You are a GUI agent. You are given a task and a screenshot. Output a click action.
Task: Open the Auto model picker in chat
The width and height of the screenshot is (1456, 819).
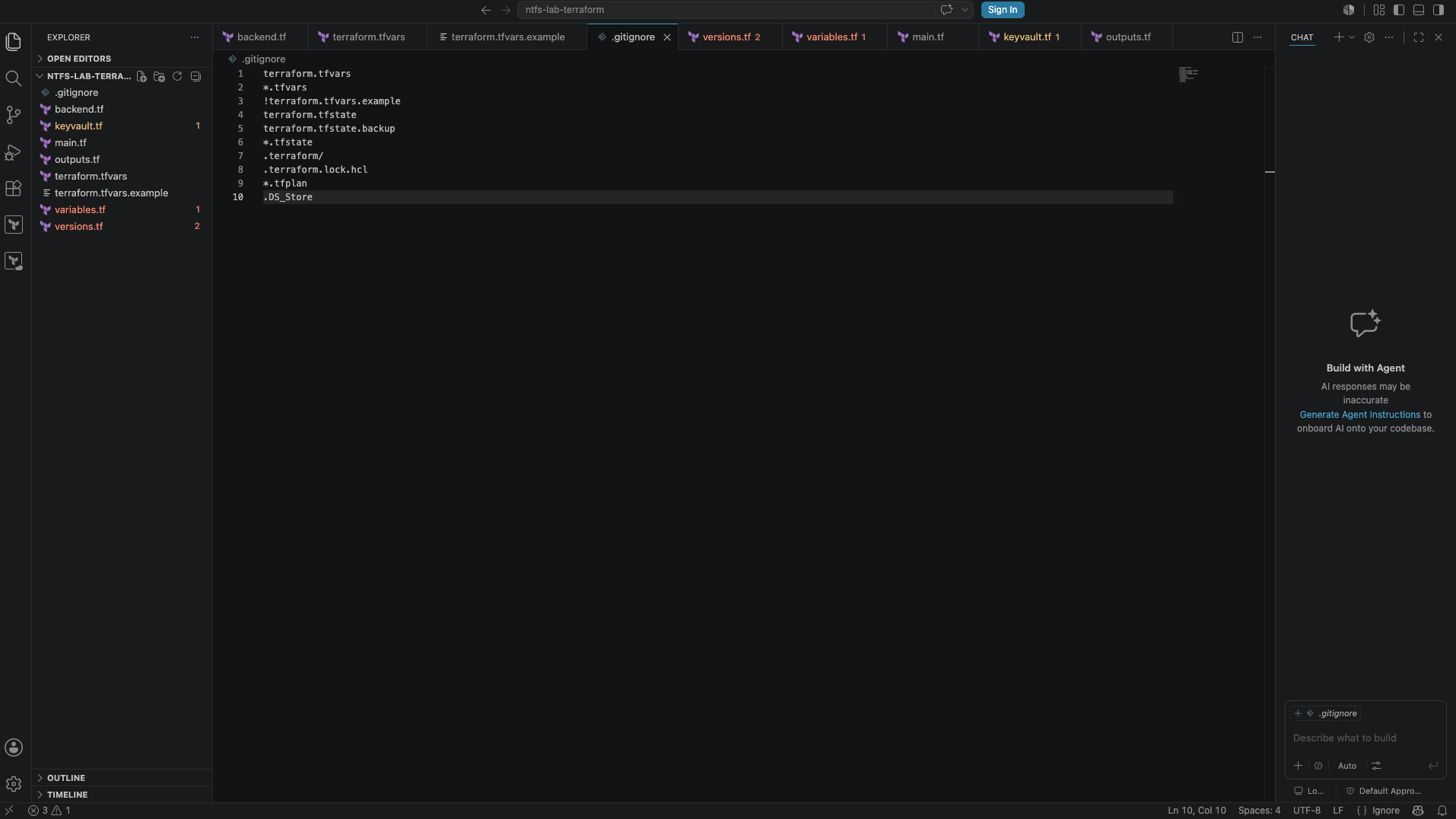click(x=1347, y=766)
